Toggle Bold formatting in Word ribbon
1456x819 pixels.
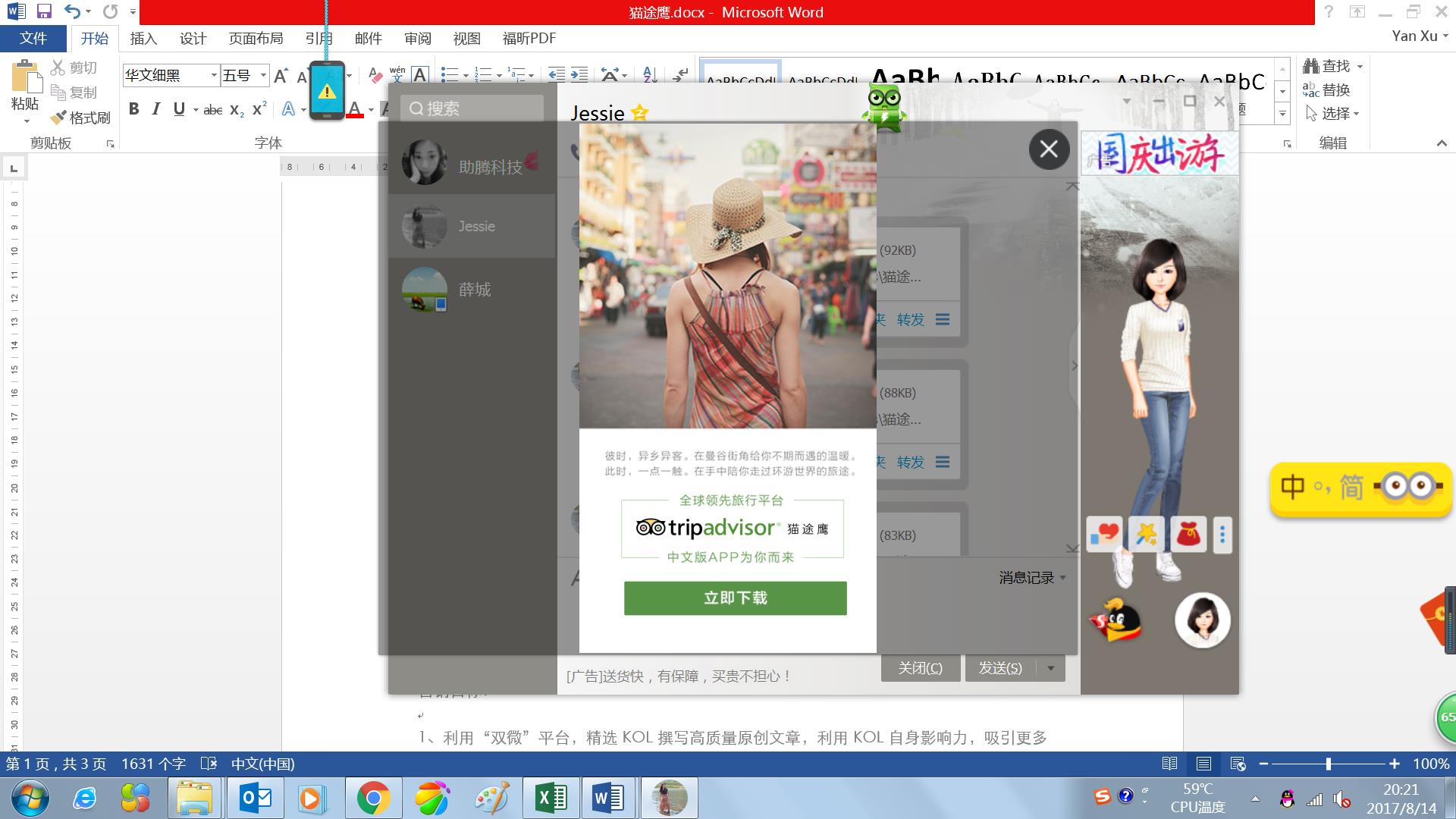click(134, 109)
